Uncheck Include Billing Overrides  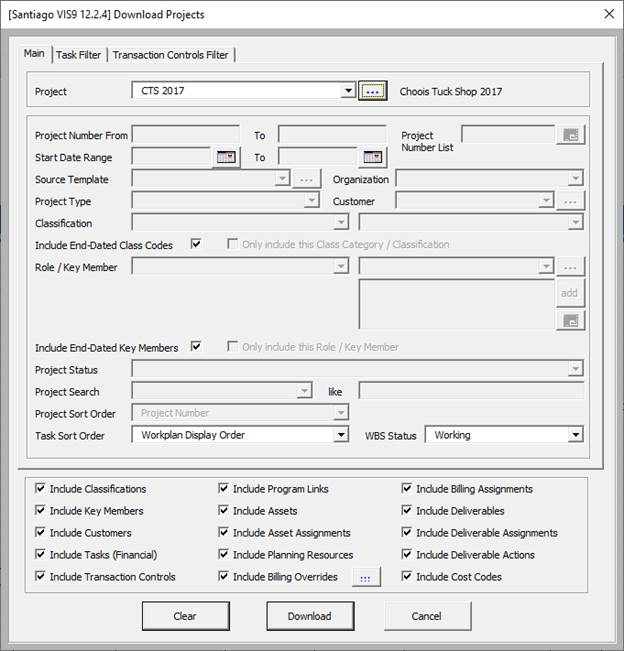[x=223, y=576]
